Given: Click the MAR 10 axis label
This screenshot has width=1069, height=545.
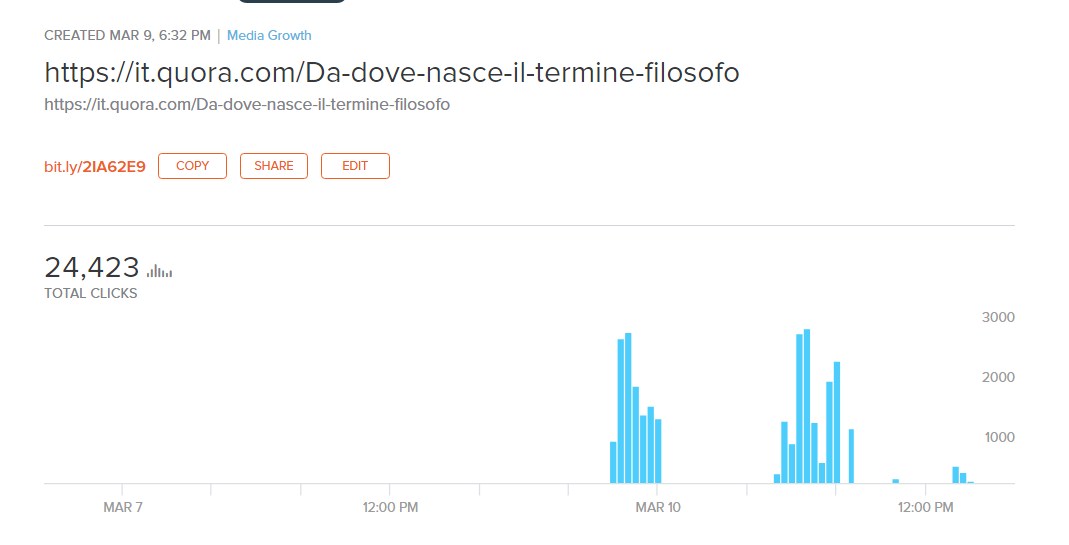Looking at the screenshot, I should pyautogui.click(x=658, y=508).
